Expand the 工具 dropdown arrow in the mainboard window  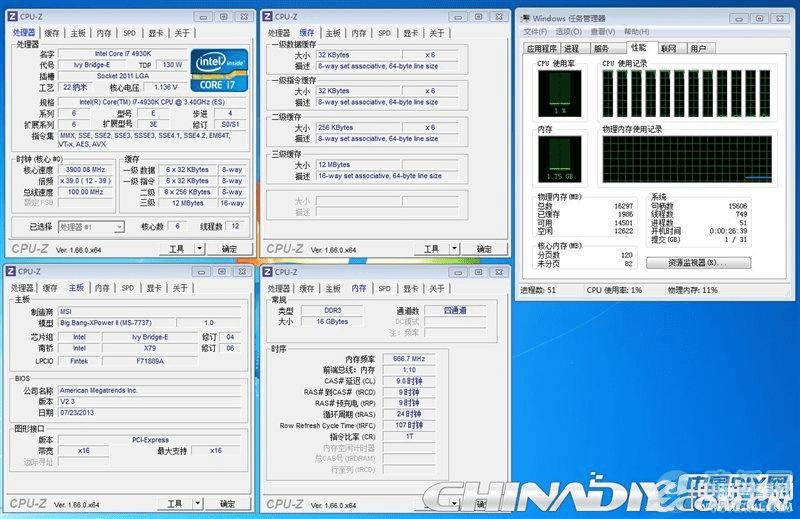[197, 503]
